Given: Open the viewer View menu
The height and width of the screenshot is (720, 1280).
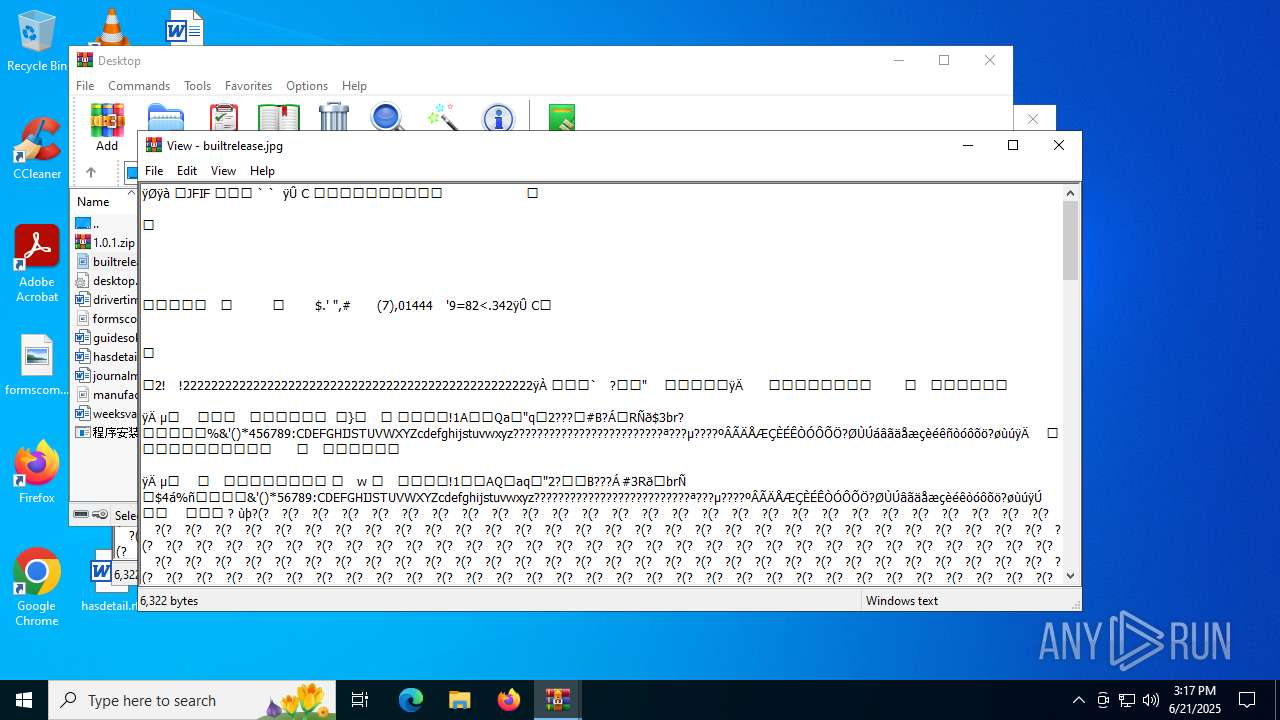Looking at the screenshot, I should coord(223,171).
